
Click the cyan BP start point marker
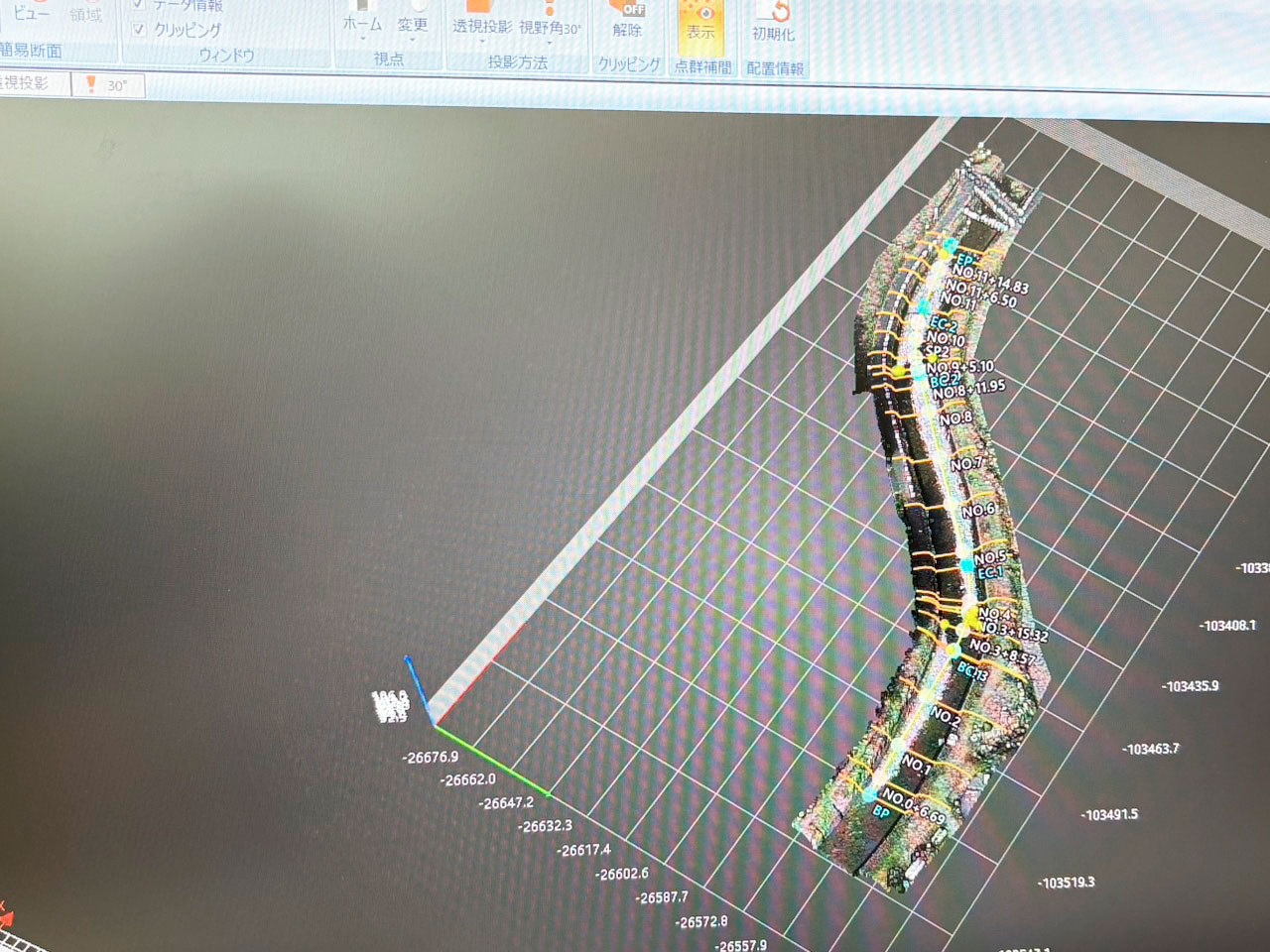(870, 795)
